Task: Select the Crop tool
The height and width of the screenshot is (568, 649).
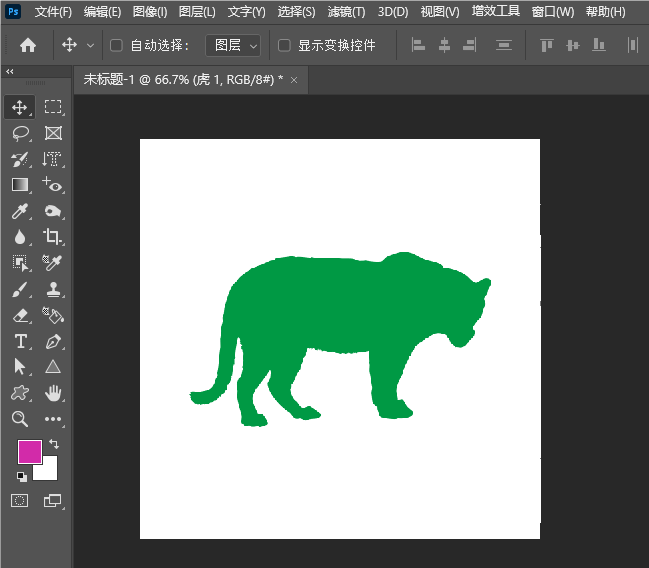Action: (x=53, y=237)
